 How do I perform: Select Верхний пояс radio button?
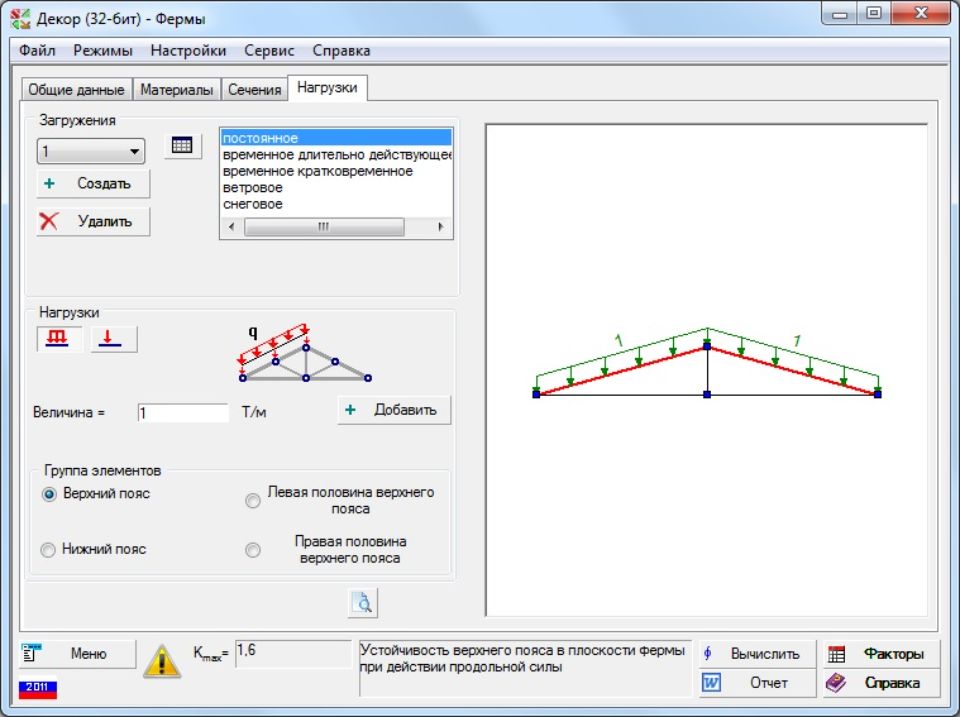[x=49, y=494]
